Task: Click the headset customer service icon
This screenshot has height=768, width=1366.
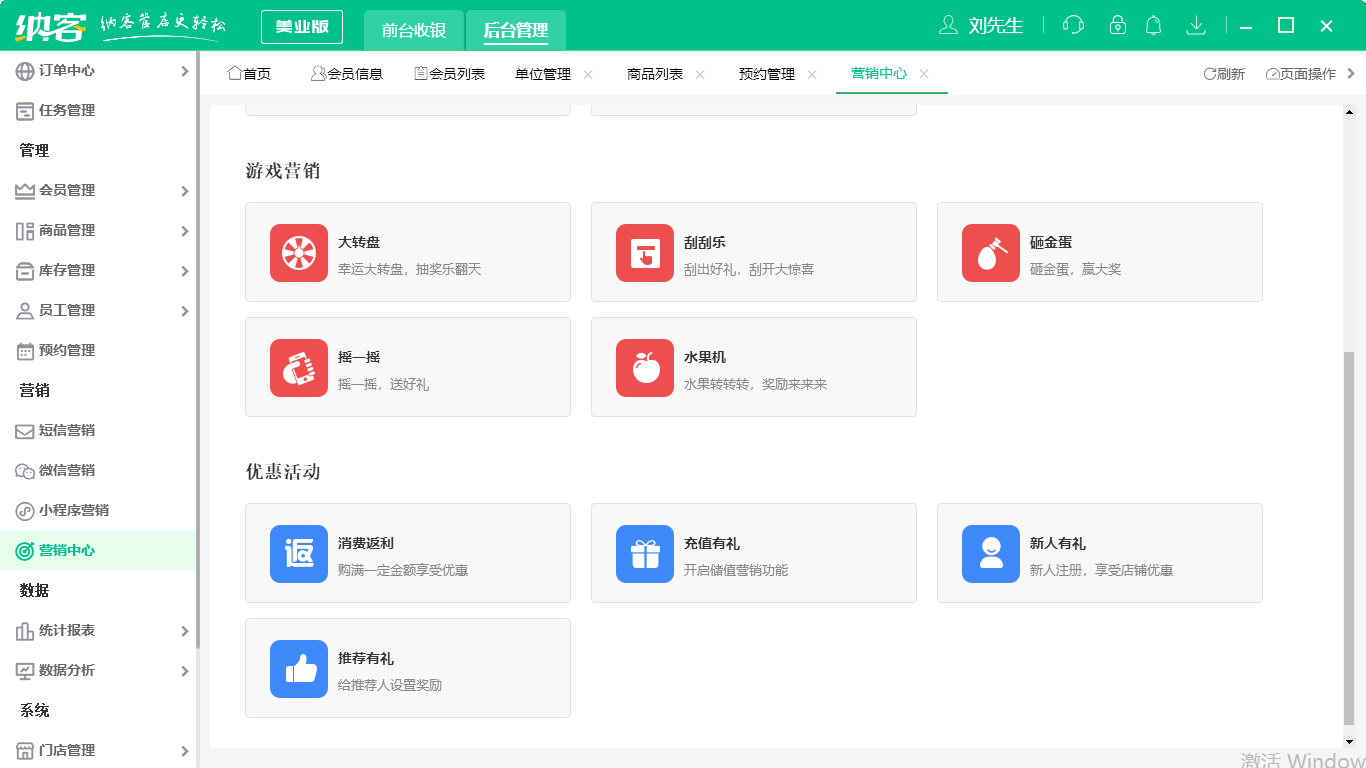Action: click(1073, 25)
